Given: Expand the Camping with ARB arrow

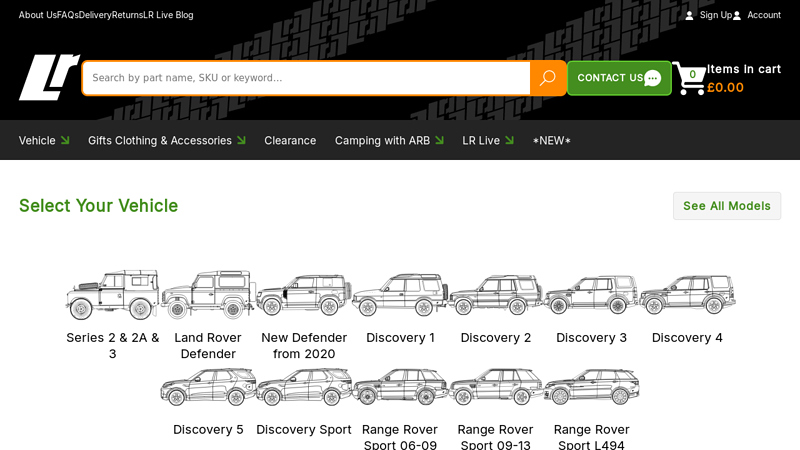Looking at the screenshot, I should pos(439,140).
